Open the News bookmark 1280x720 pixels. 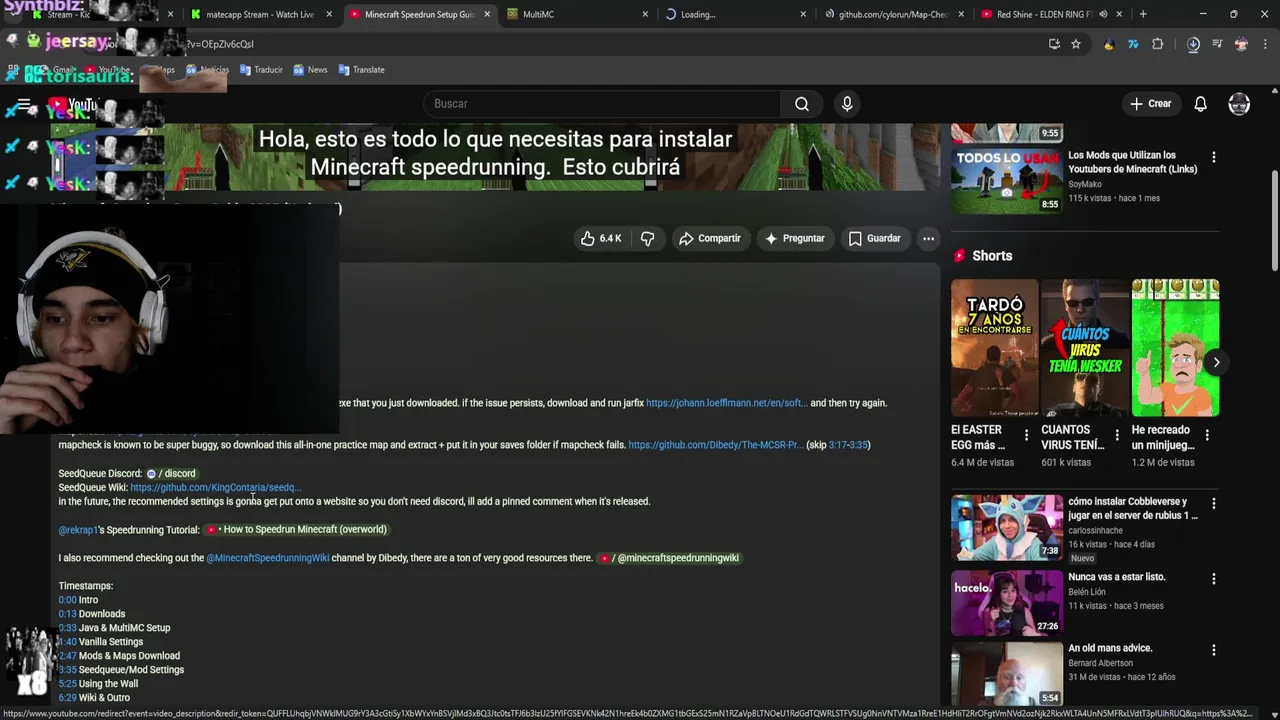point(309,70)
